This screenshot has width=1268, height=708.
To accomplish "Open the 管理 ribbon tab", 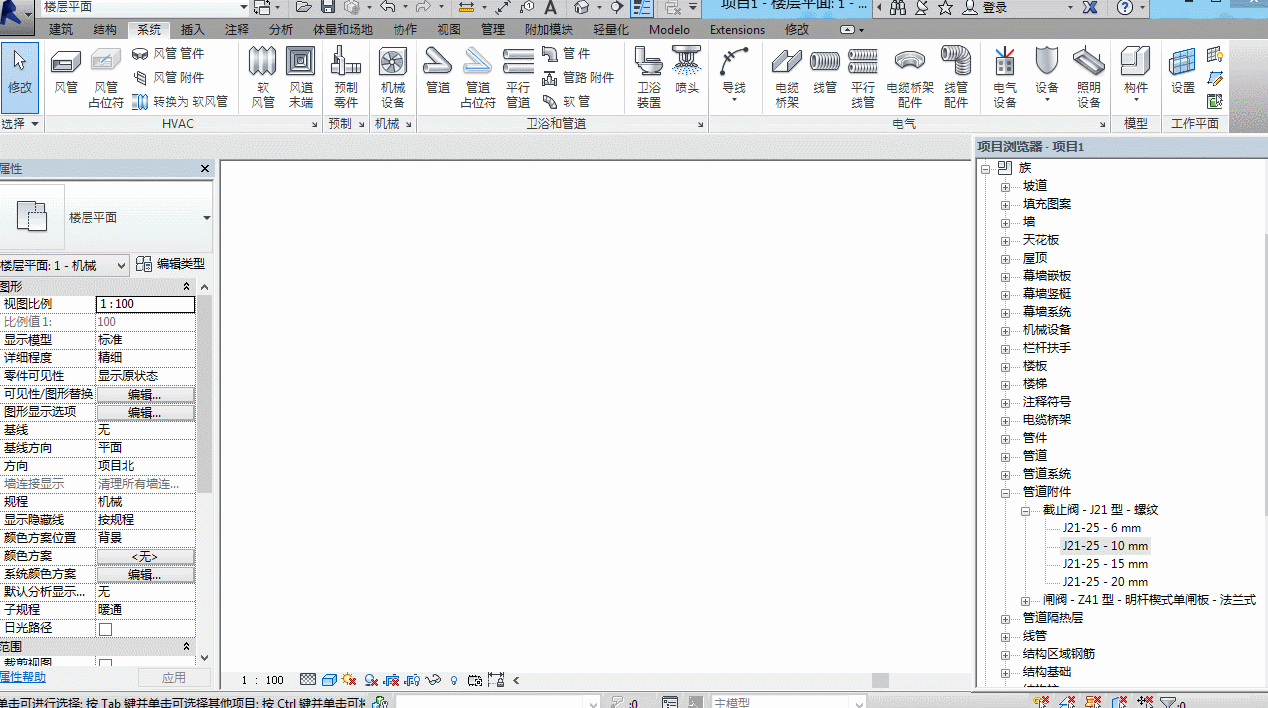I will coord(493,30).
